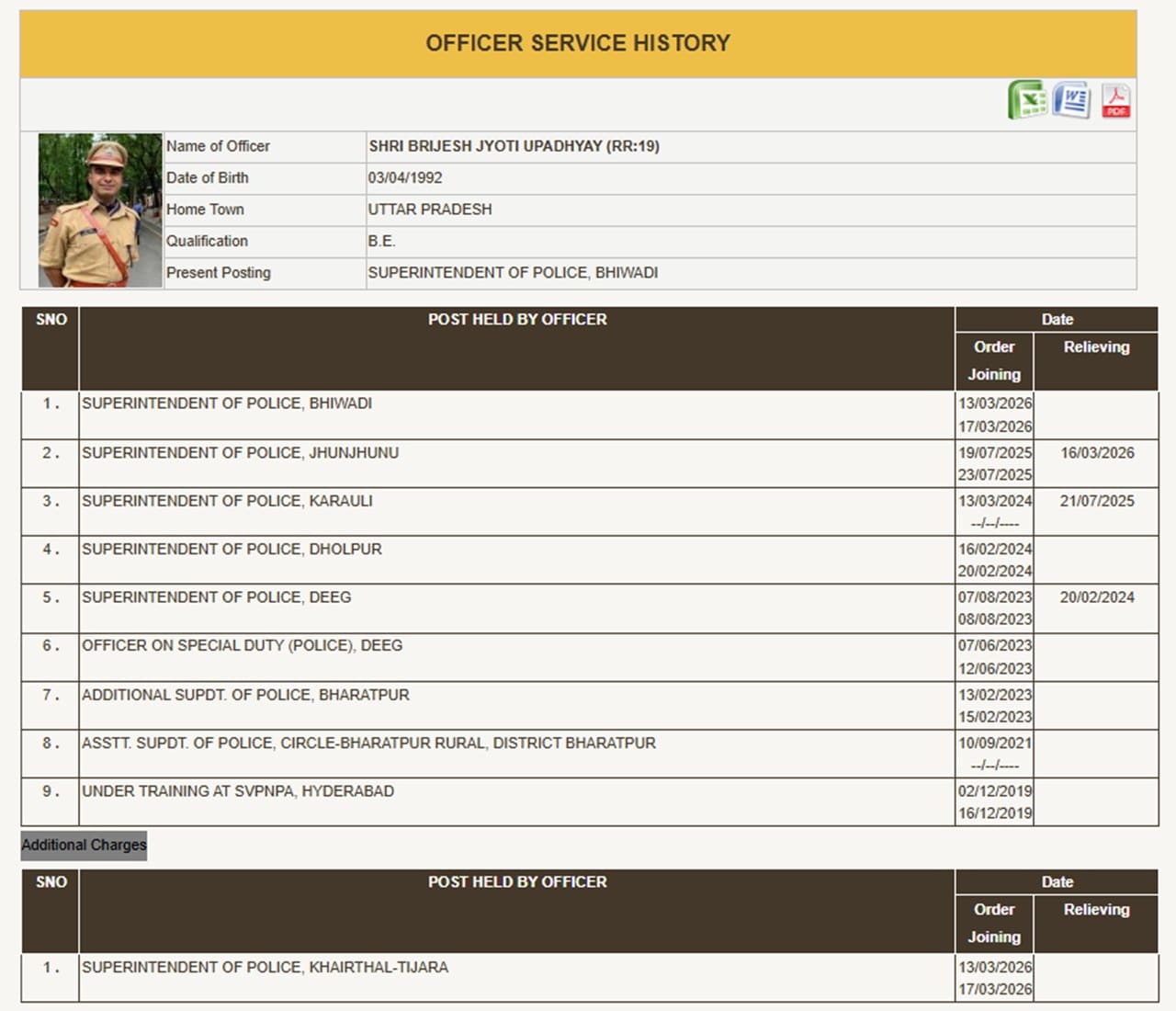Click 'Qualification' label
This screenshot has width=1176, height=1011.
point(207,241)
